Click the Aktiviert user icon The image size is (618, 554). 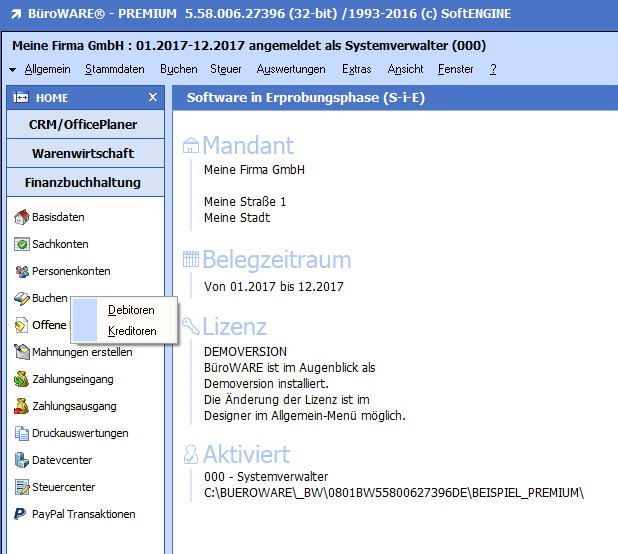pyautogui.click(x=191, y=454)
